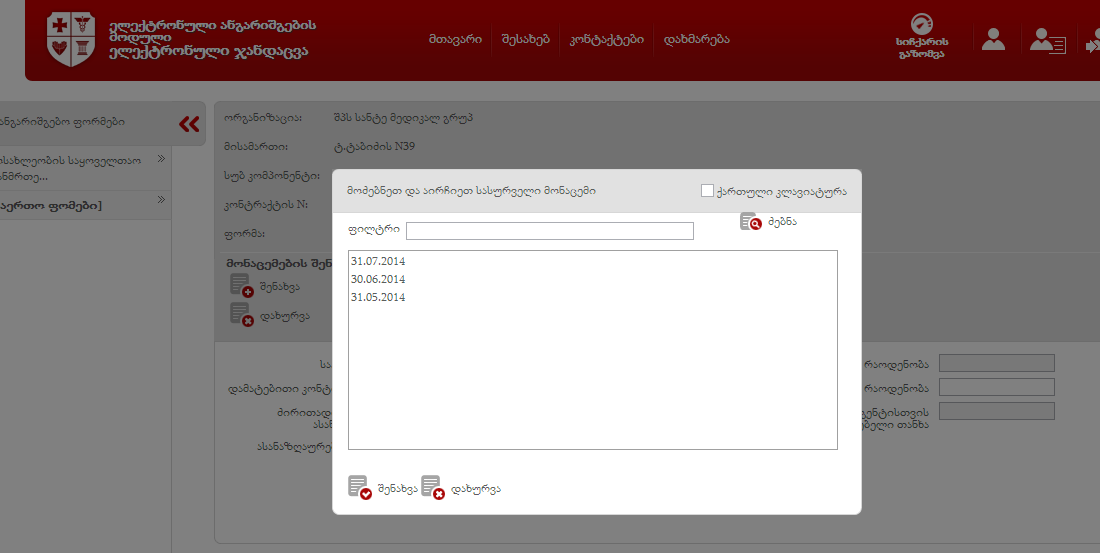Screen dimensions: 1100x553
Task: Click the dialog's save (შენახვა) checkmark icon
Action: pos(359,487)
